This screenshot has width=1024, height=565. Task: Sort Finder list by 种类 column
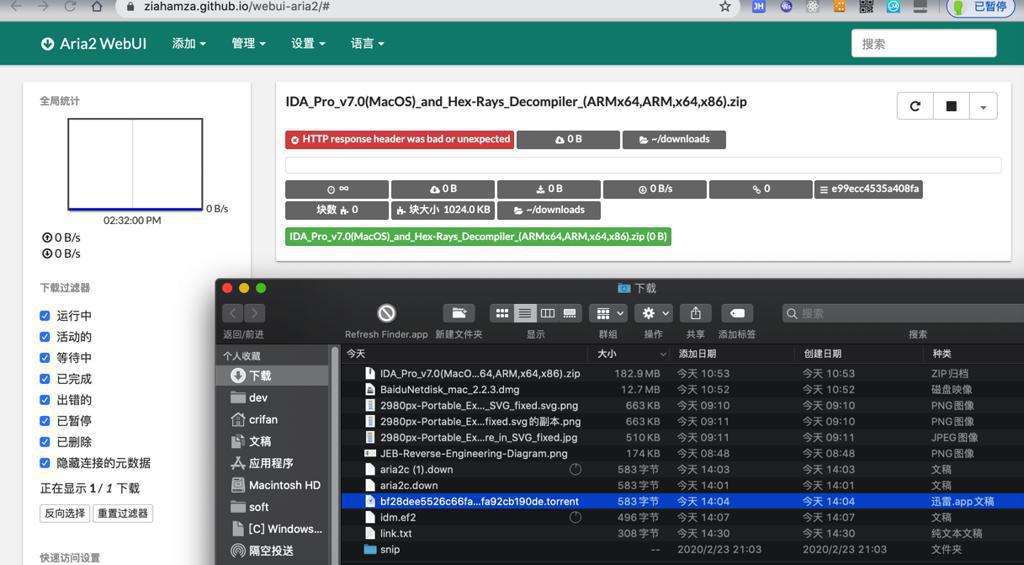[x=975, y=353]
